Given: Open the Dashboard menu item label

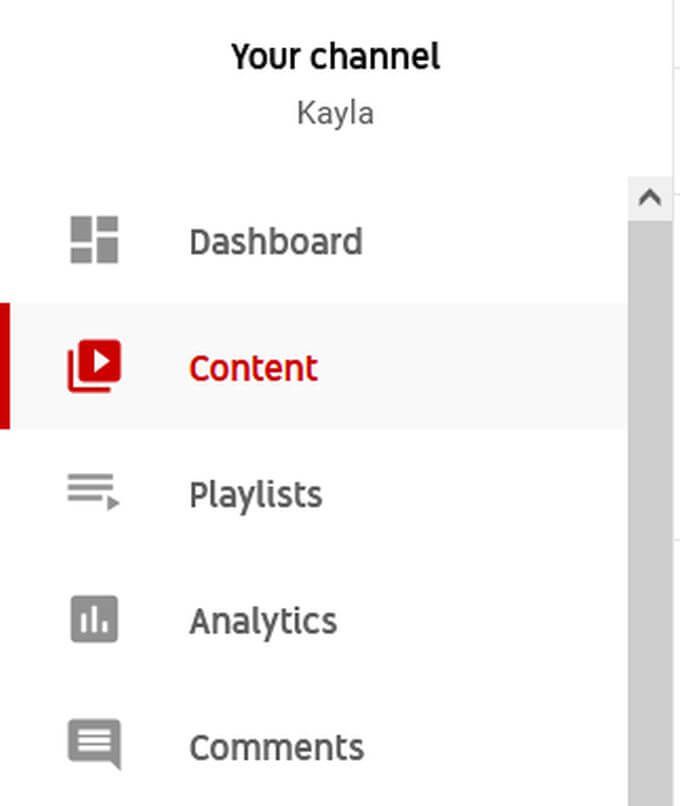Looking at the screenshot, I should click(x=275, y=242).
